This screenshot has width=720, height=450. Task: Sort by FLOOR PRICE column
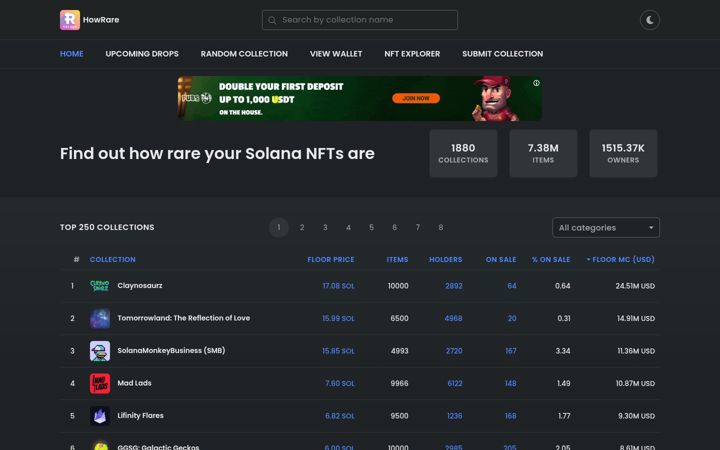[331, 259]
